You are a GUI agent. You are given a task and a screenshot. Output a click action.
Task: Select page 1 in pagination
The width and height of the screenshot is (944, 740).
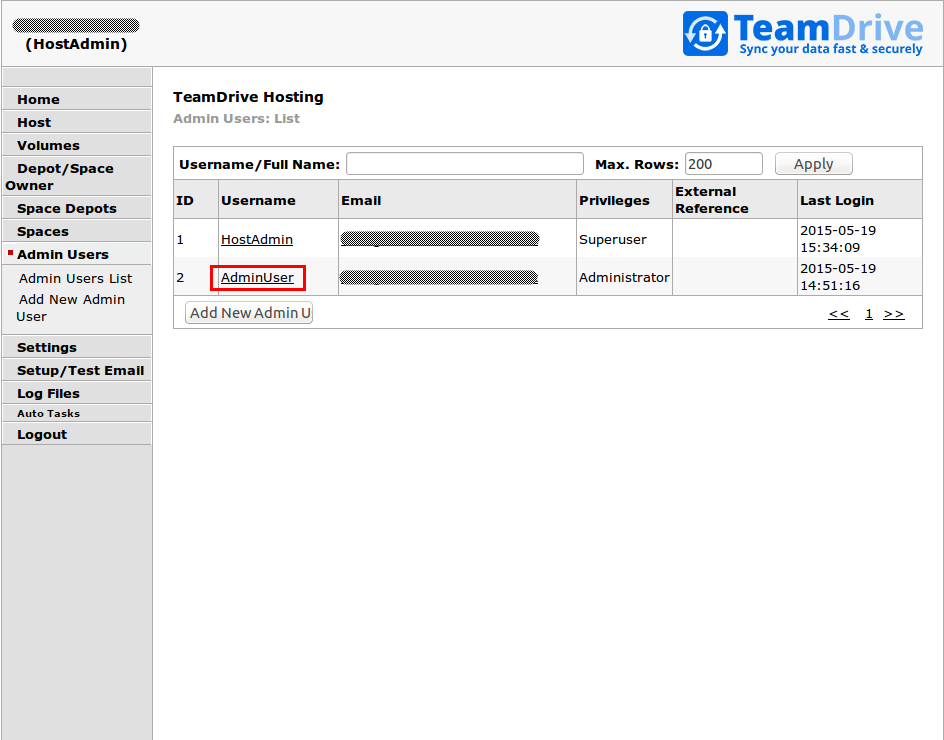869,314
